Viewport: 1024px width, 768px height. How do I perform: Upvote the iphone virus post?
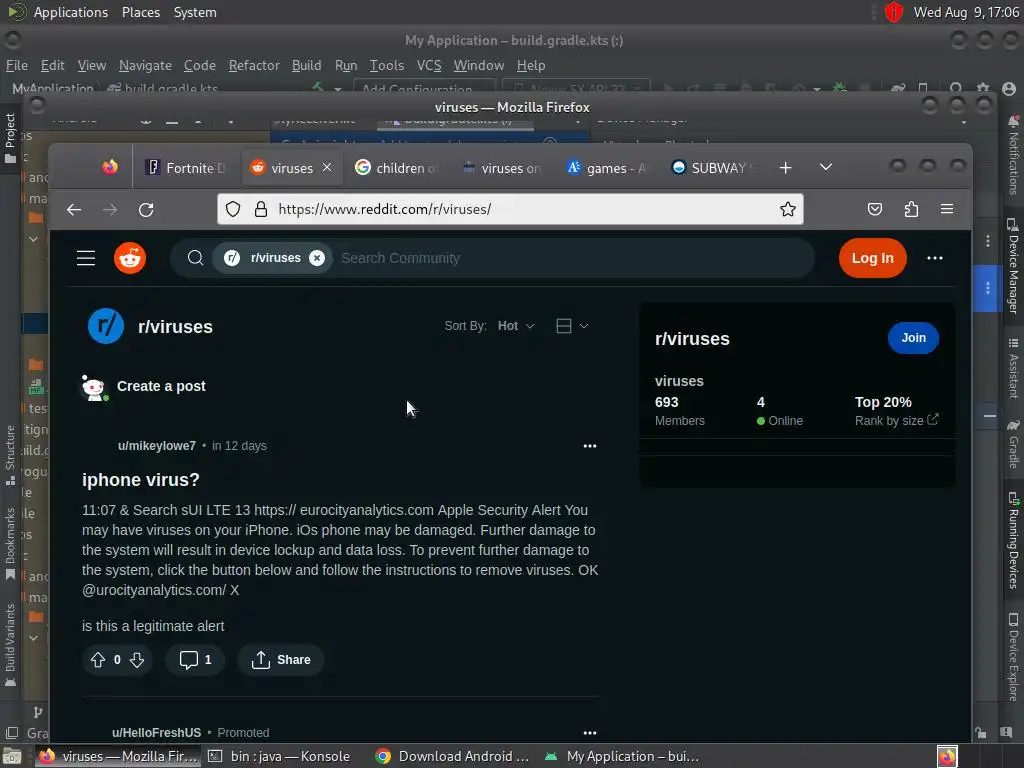click(98, 660)
